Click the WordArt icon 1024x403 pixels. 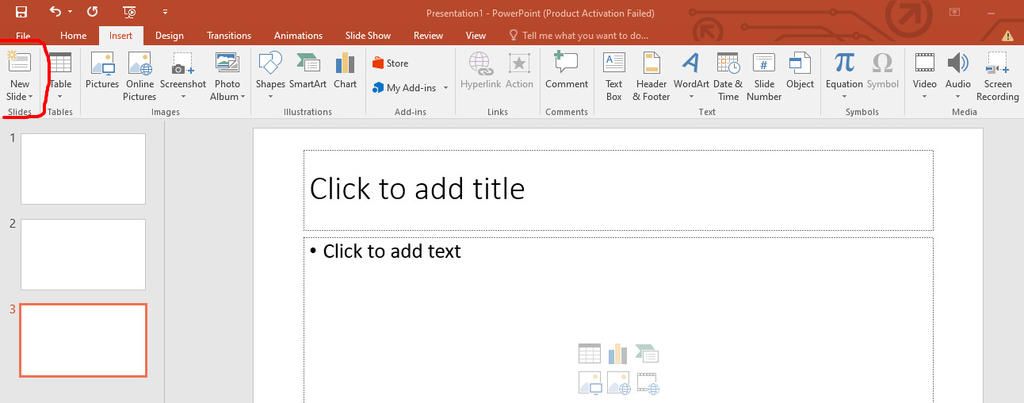coord(690,76)
